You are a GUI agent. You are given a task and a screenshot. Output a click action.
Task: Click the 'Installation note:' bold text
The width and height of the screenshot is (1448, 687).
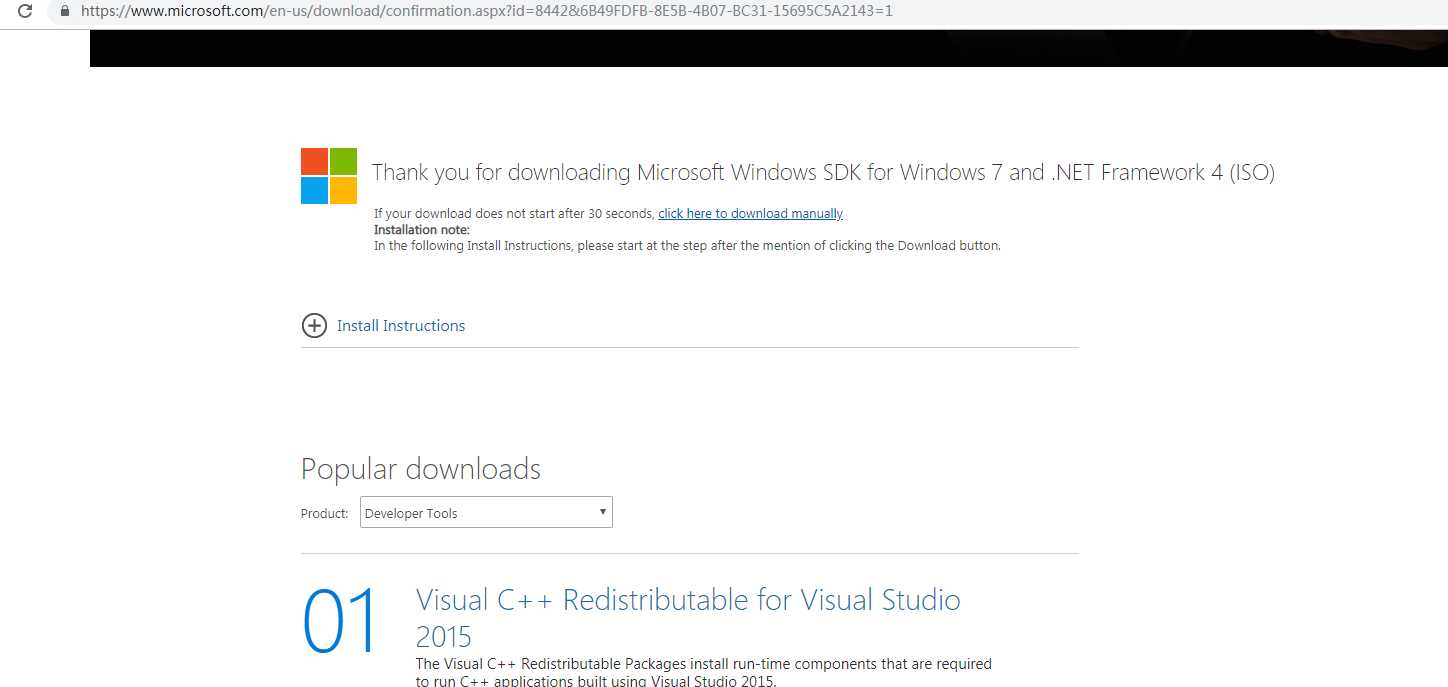coord(421,230)
